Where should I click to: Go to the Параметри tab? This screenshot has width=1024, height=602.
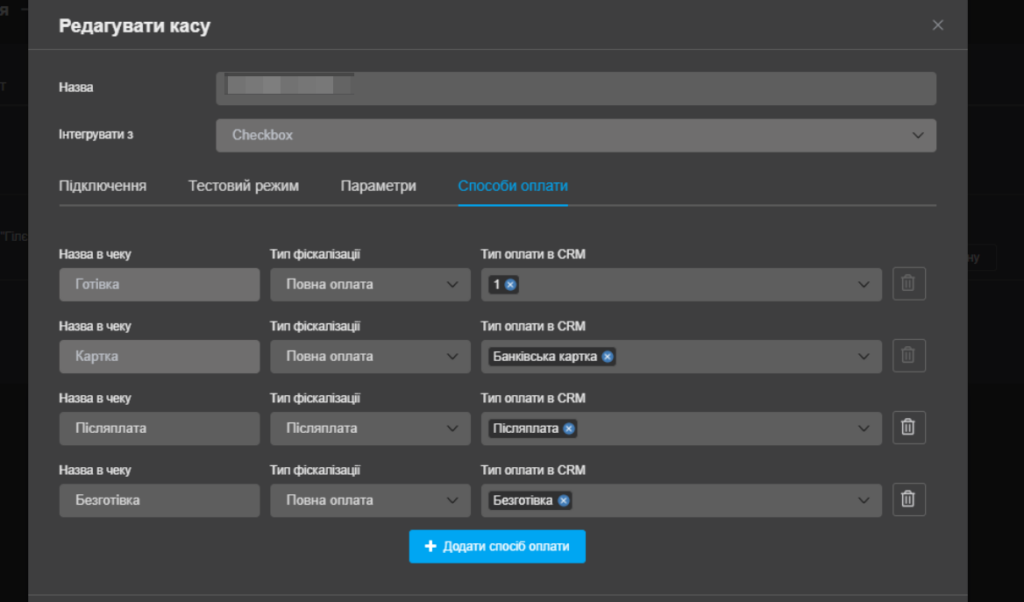(x=378, y=186)
